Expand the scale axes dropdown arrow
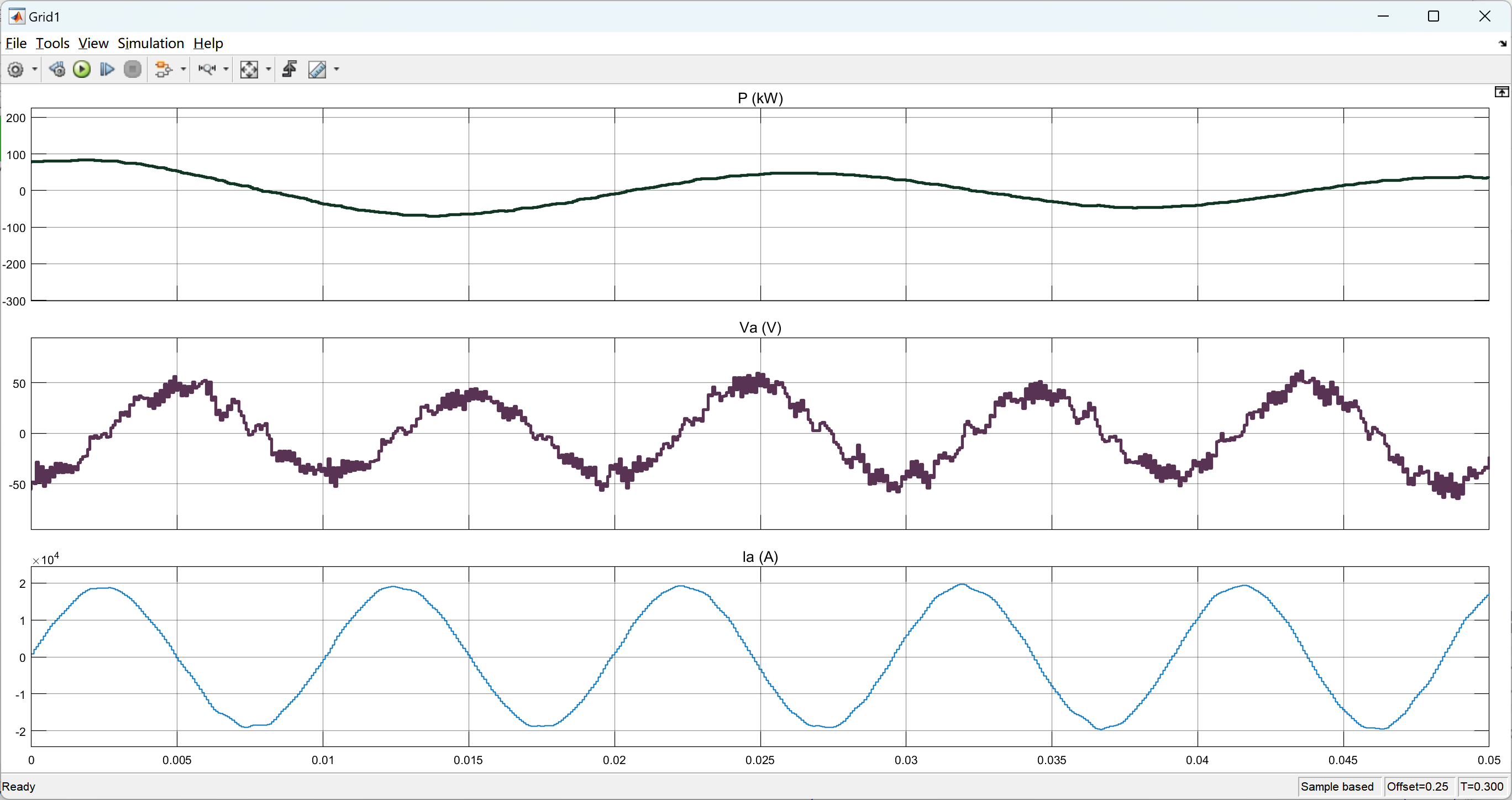1512x800 pixels. 268,69
